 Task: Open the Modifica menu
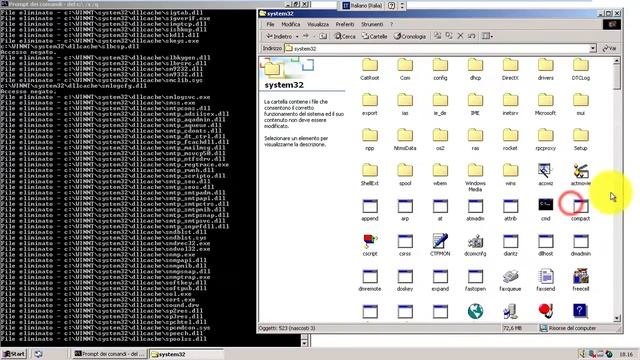tap(291, 24)
